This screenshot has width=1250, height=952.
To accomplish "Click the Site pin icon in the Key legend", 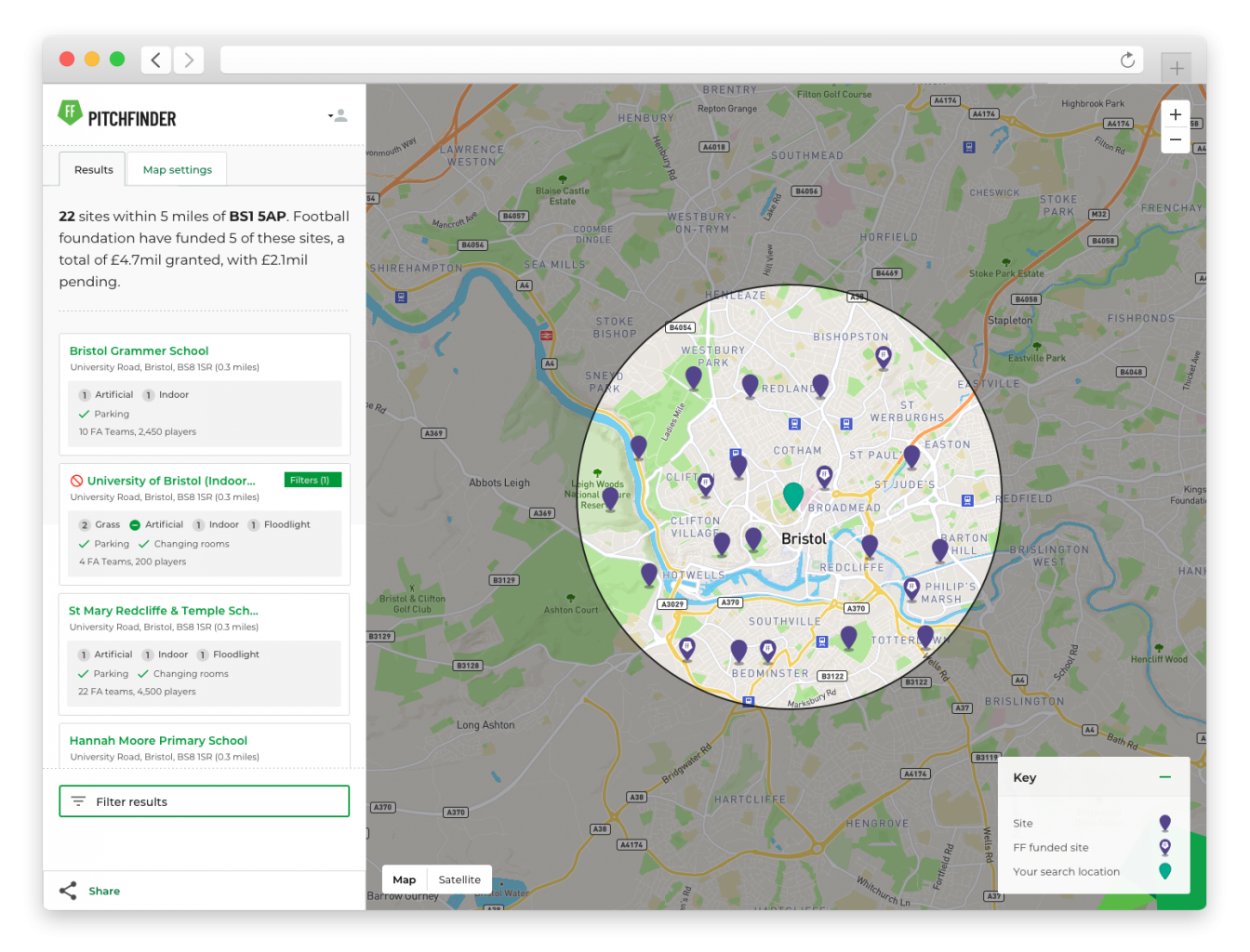I will click(1164, 822).
